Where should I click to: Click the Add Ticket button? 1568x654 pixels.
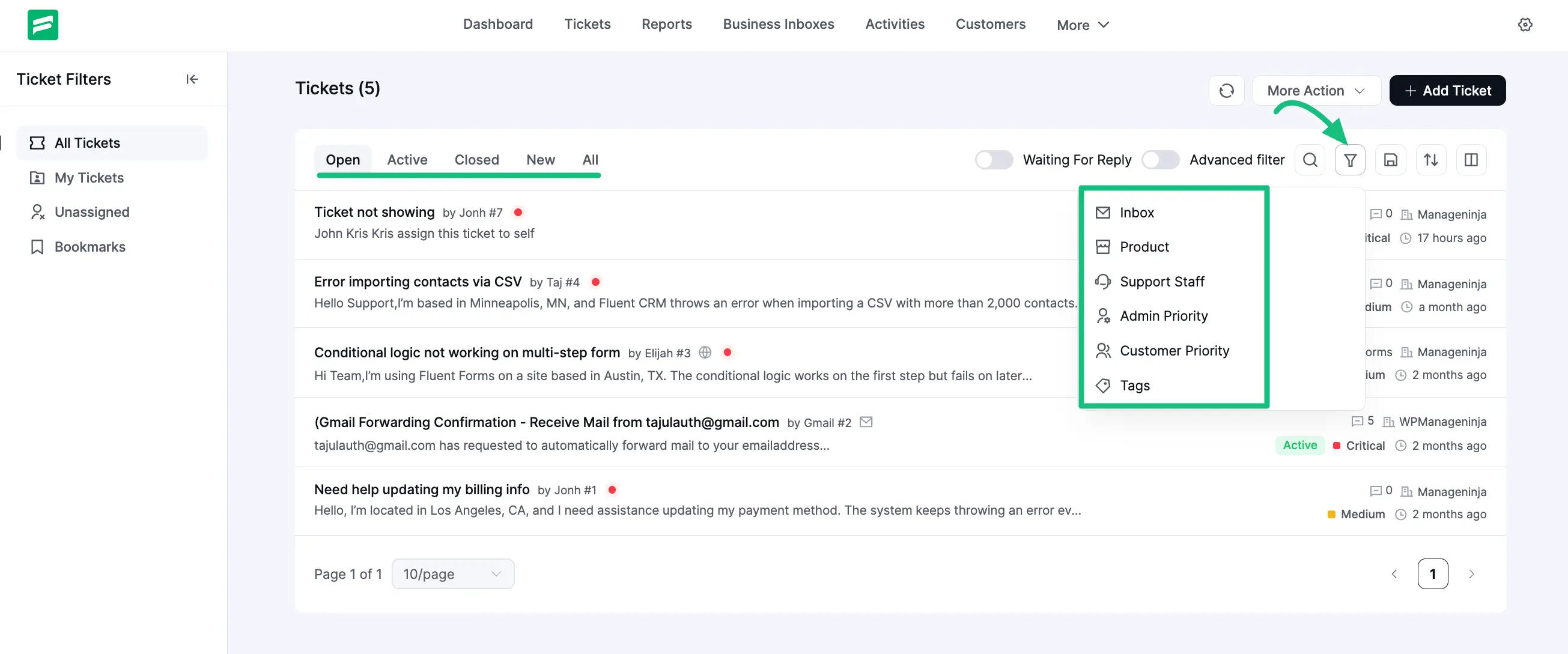coord(1447,90)
